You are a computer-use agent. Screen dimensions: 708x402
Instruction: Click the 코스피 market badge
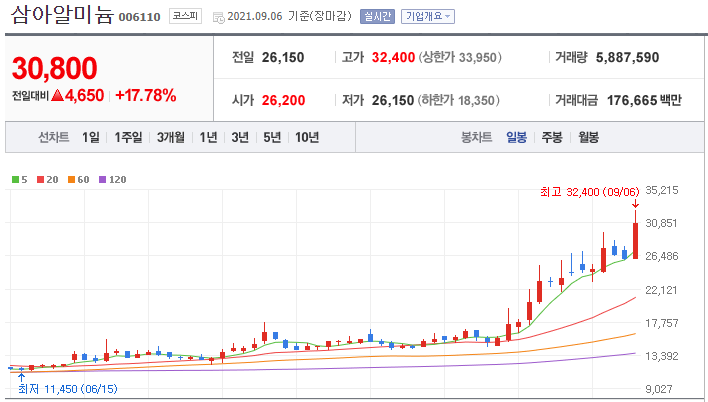pos(185,16)
